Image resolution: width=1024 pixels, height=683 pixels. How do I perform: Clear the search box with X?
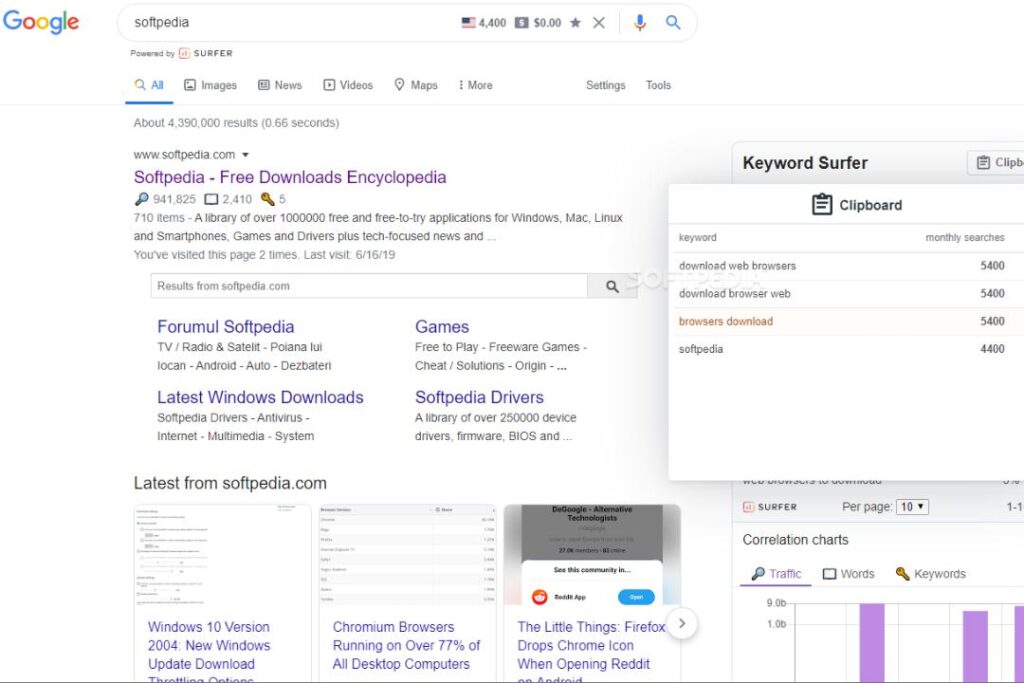(x=599, y=22)
